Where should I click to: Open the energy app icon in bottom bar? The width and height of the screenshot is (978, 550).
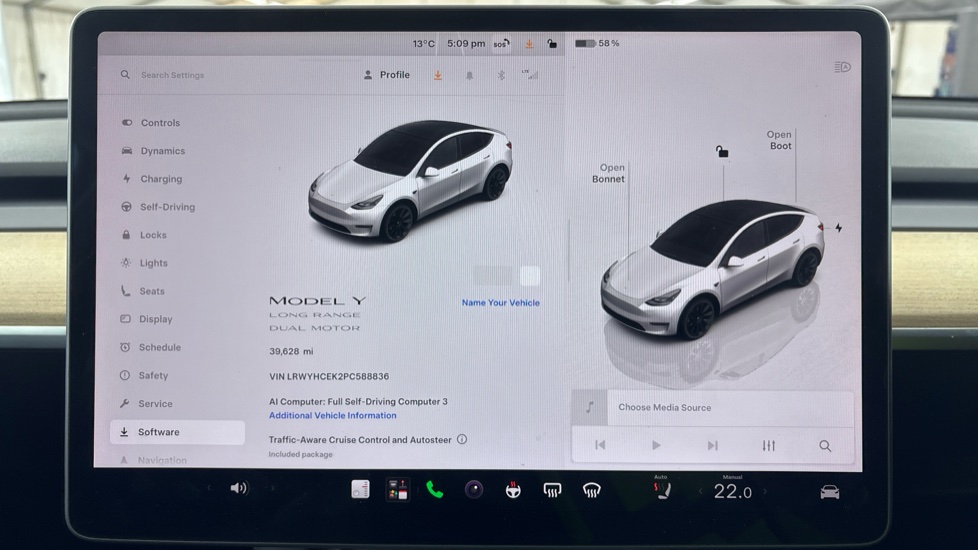(361, 490)
